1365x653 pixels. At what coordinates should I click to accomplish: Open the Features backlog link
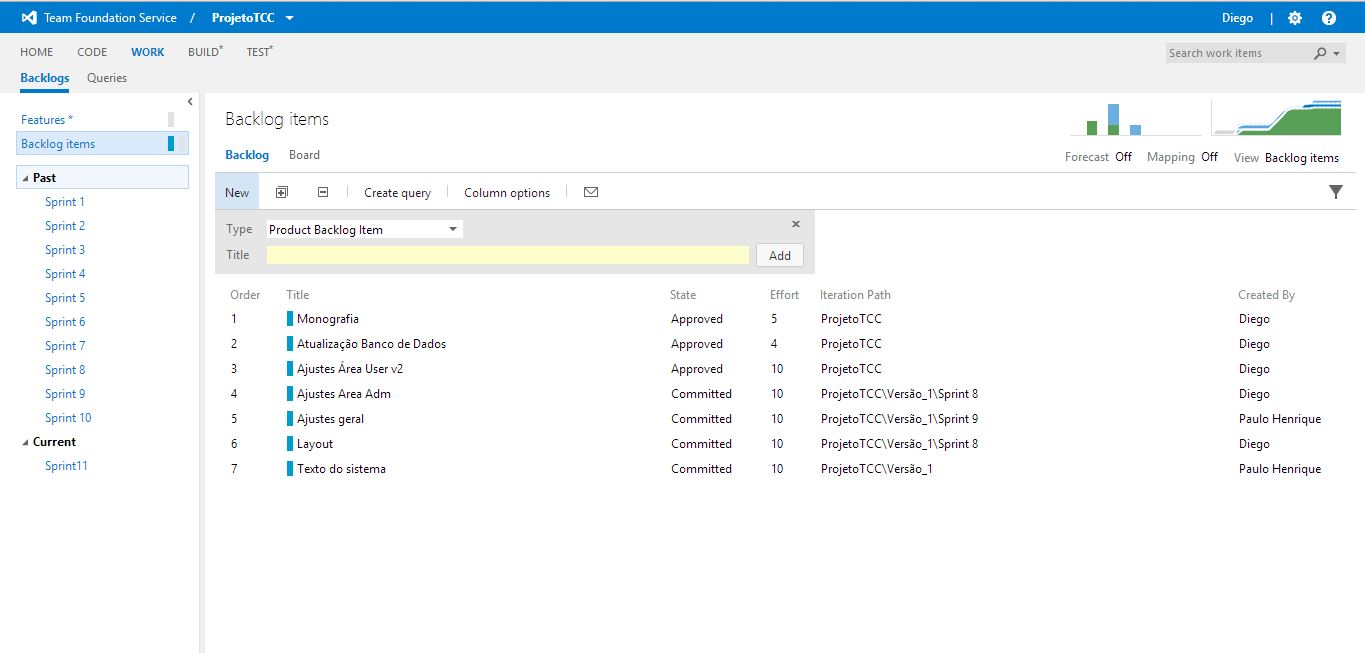coord(47,120)
